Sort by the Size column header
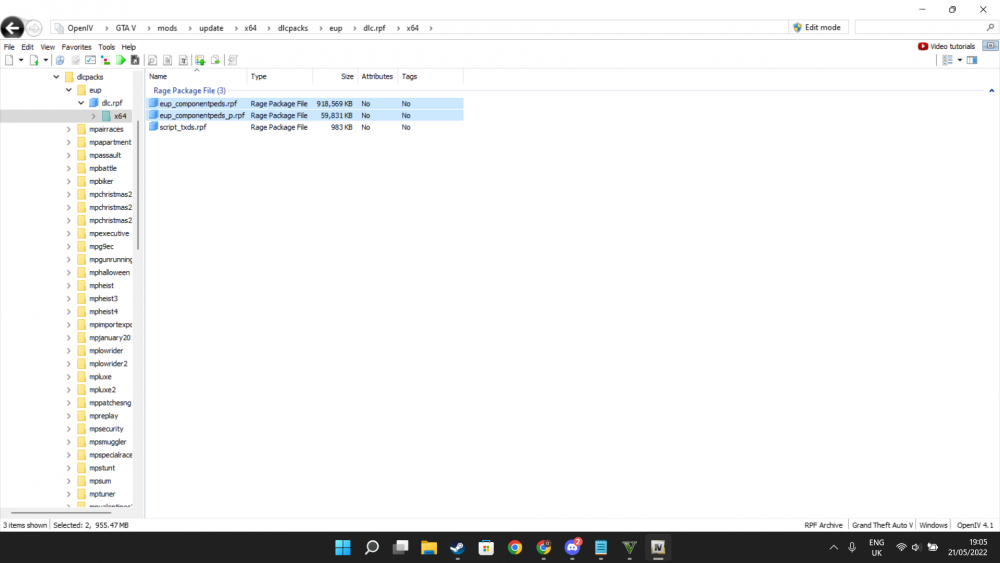Viewport: 1000px width, 563px height. point(335,77)
